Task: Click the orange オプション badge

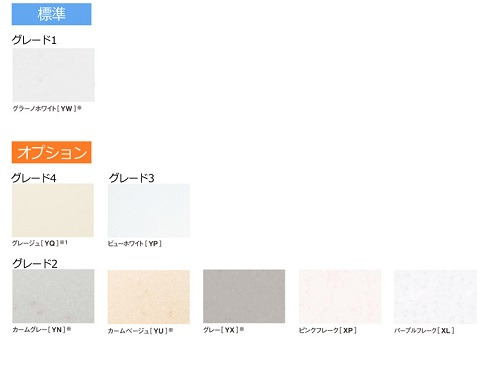Action: tap(52, 152)
